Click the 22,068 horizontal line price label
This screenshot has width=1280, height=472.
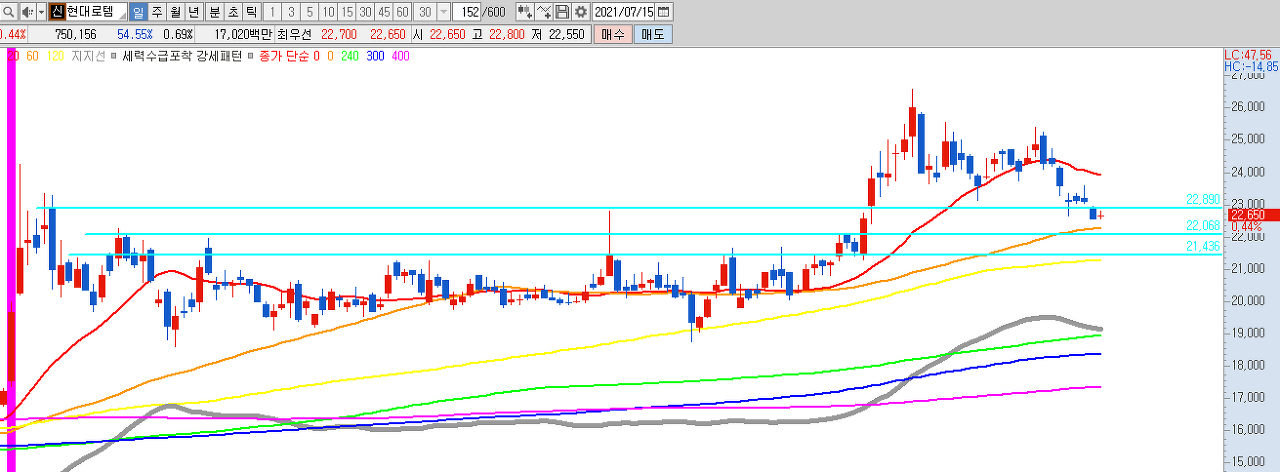click(x=1203, y=225)
